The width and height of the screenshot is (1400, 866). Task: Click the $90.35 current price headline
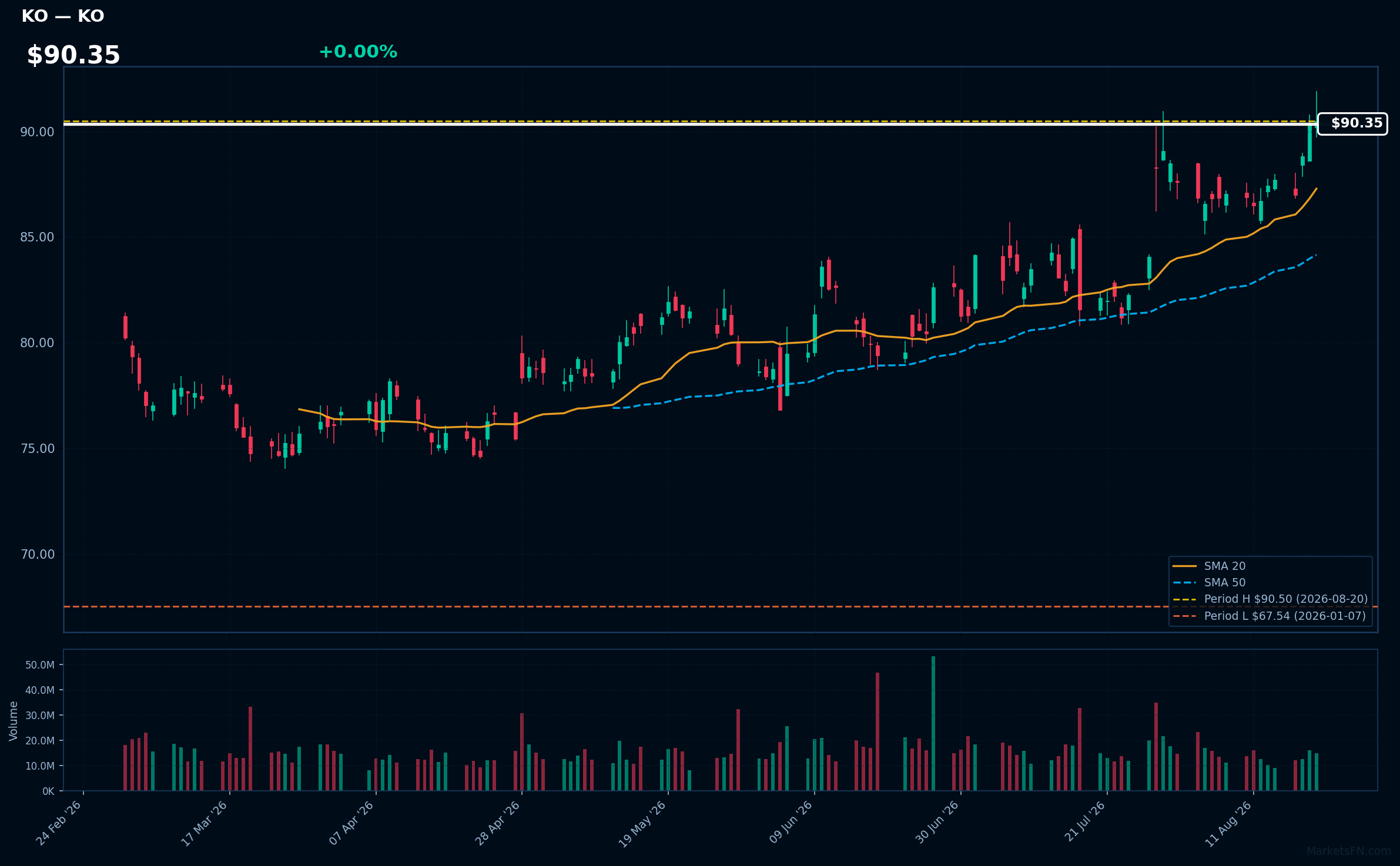tap(73, 55)
